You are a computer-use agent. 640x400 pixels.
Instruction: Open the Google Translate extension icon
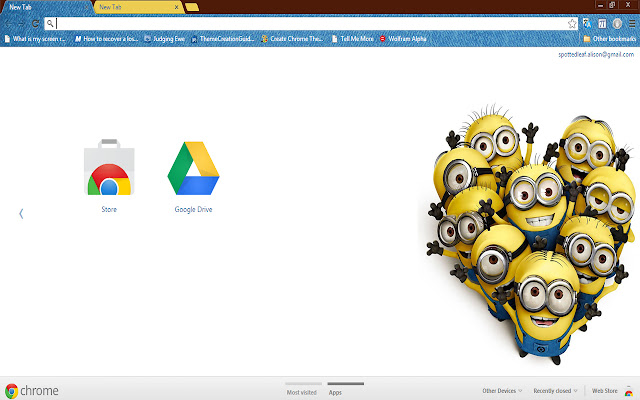point(587,24)
